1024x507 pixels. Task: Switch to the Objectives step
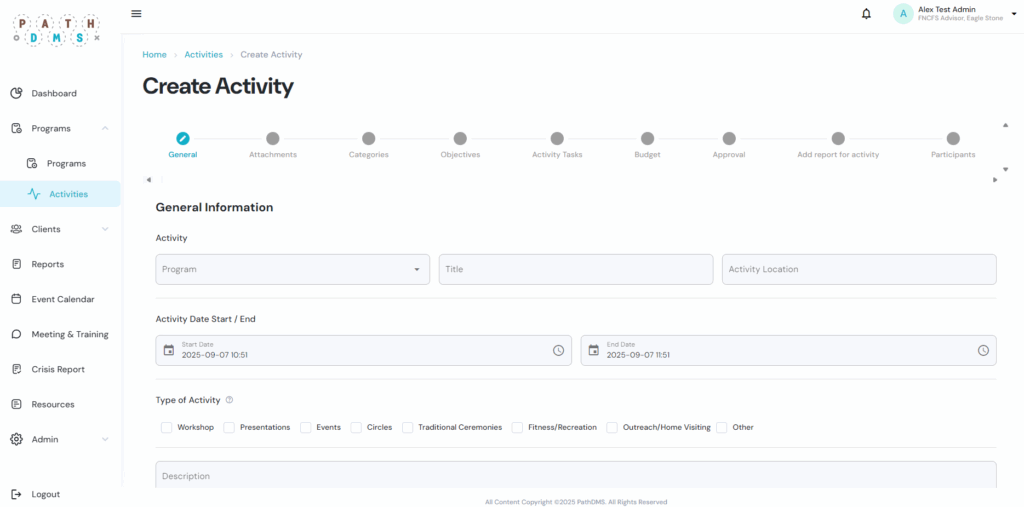[460, 139]
